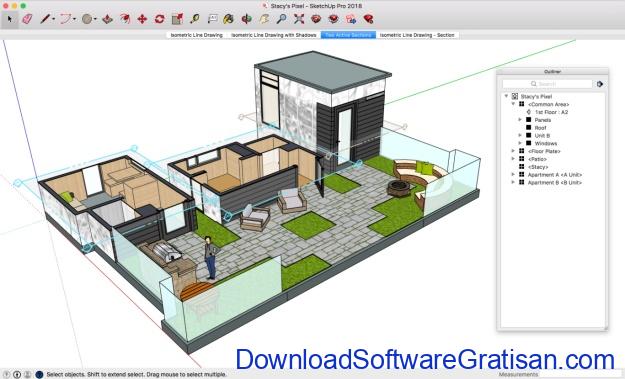Expand the Windows group
Image resolution: width=625 pixels, height=379 pixels.
click(520, 143)
